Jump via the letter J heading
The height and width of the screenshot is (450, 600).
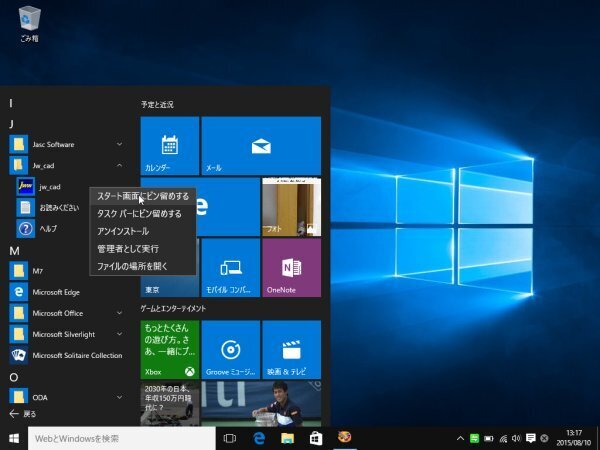coord(11,124)
